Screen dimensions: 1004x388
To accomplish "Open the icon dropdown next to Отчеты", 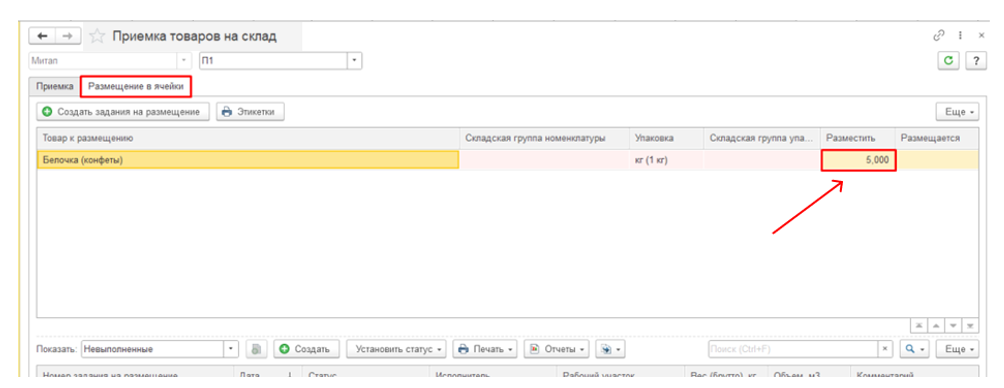I will pos(610,350).
